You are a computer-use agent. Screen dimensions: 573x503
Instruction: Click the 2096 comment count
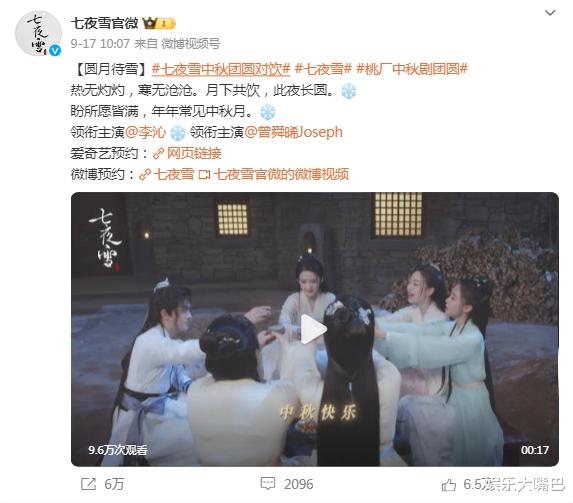(x=299, y=484)
